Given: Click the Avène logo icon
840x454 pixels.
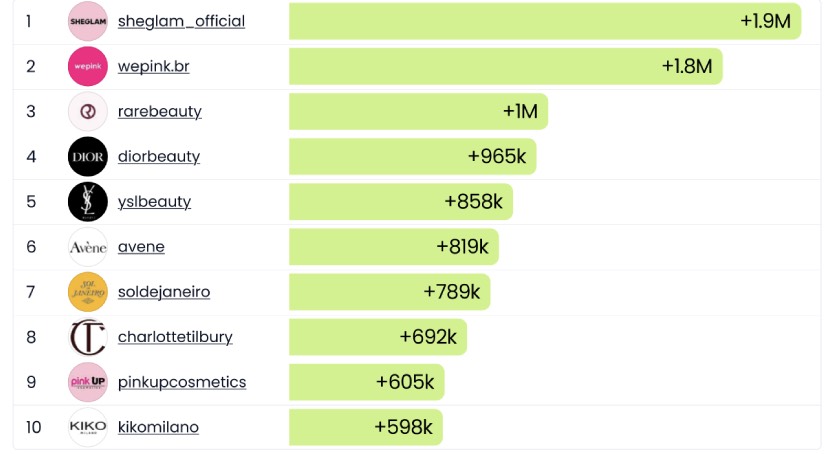Looking at the screenshot, I should pos(87,246).
